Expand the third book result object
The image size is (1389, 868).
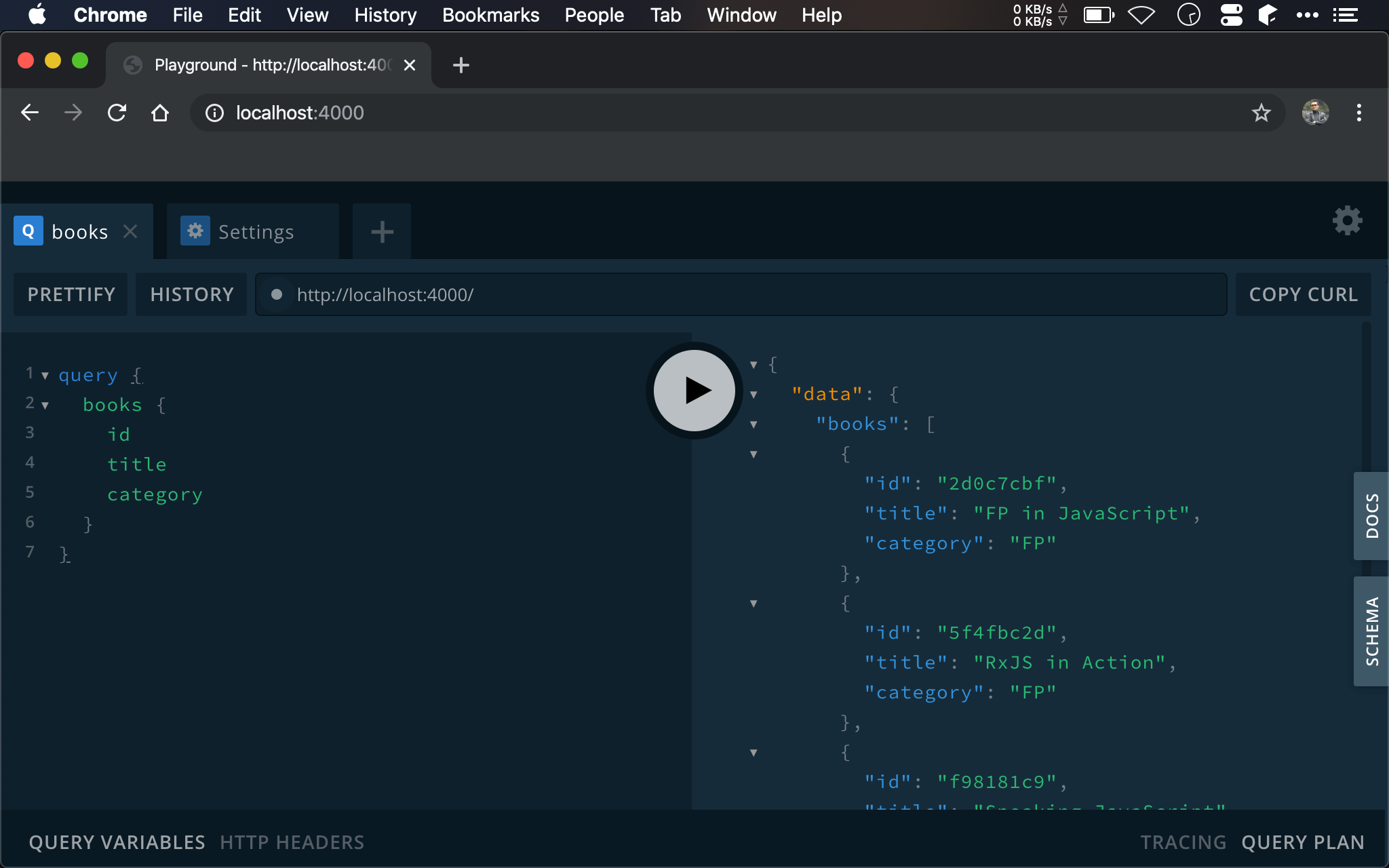click(753, 751)
